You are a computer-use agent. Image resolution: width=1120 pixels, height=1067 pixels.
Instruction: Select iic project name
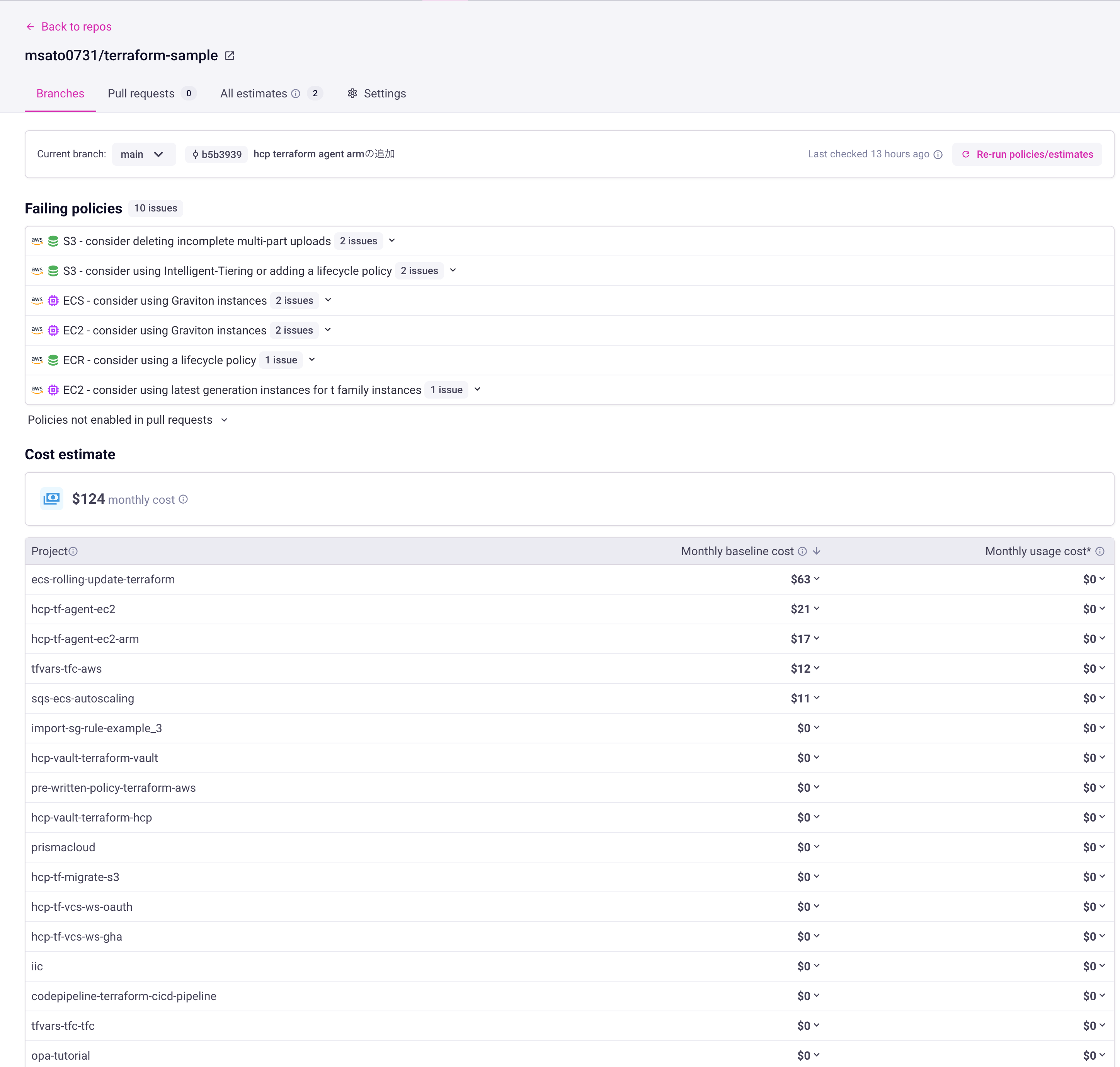coord(37,966)
